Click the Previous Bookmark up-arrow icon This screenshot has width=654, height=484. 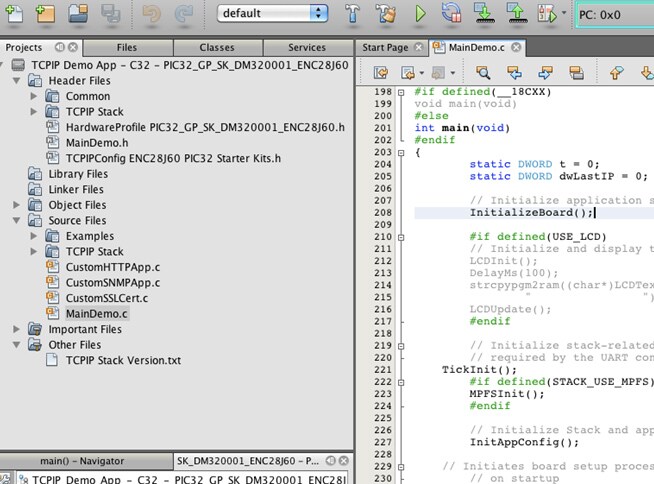click(x=616, y=73)
